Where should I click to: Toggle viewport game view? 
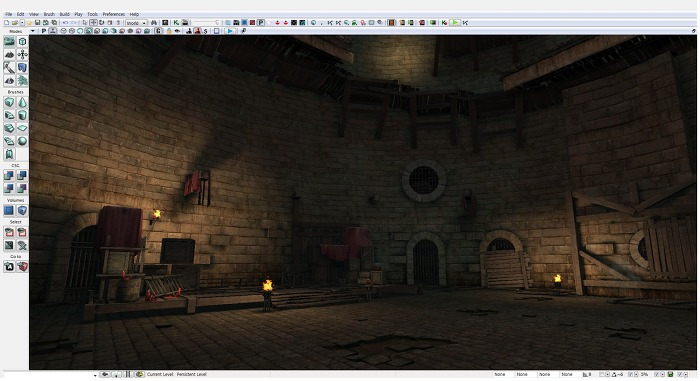(x=158, y=31)
